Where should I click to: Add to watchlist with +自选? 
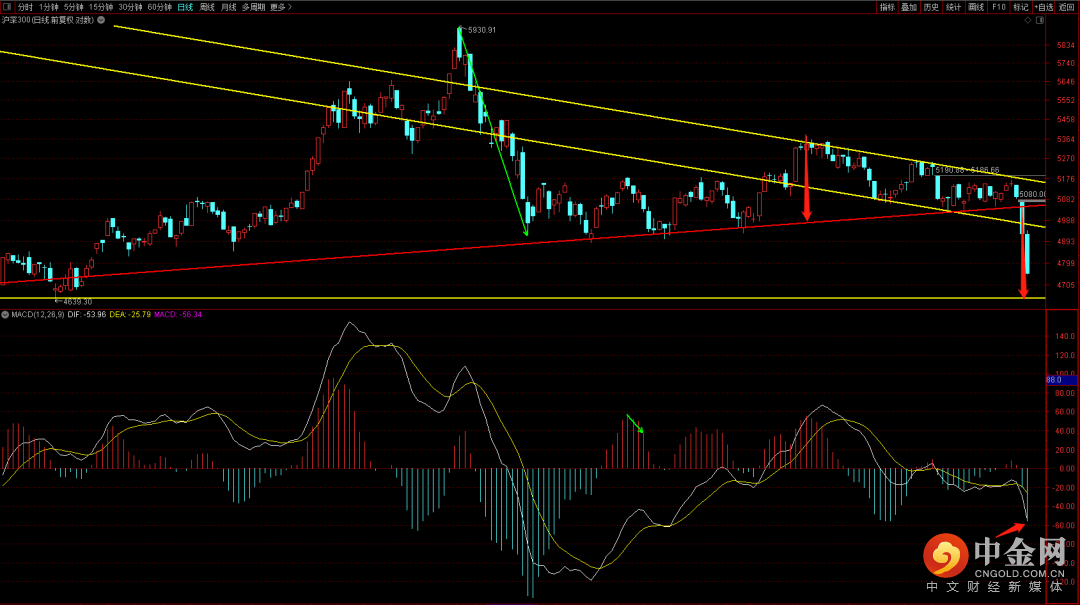[1043, 7]
